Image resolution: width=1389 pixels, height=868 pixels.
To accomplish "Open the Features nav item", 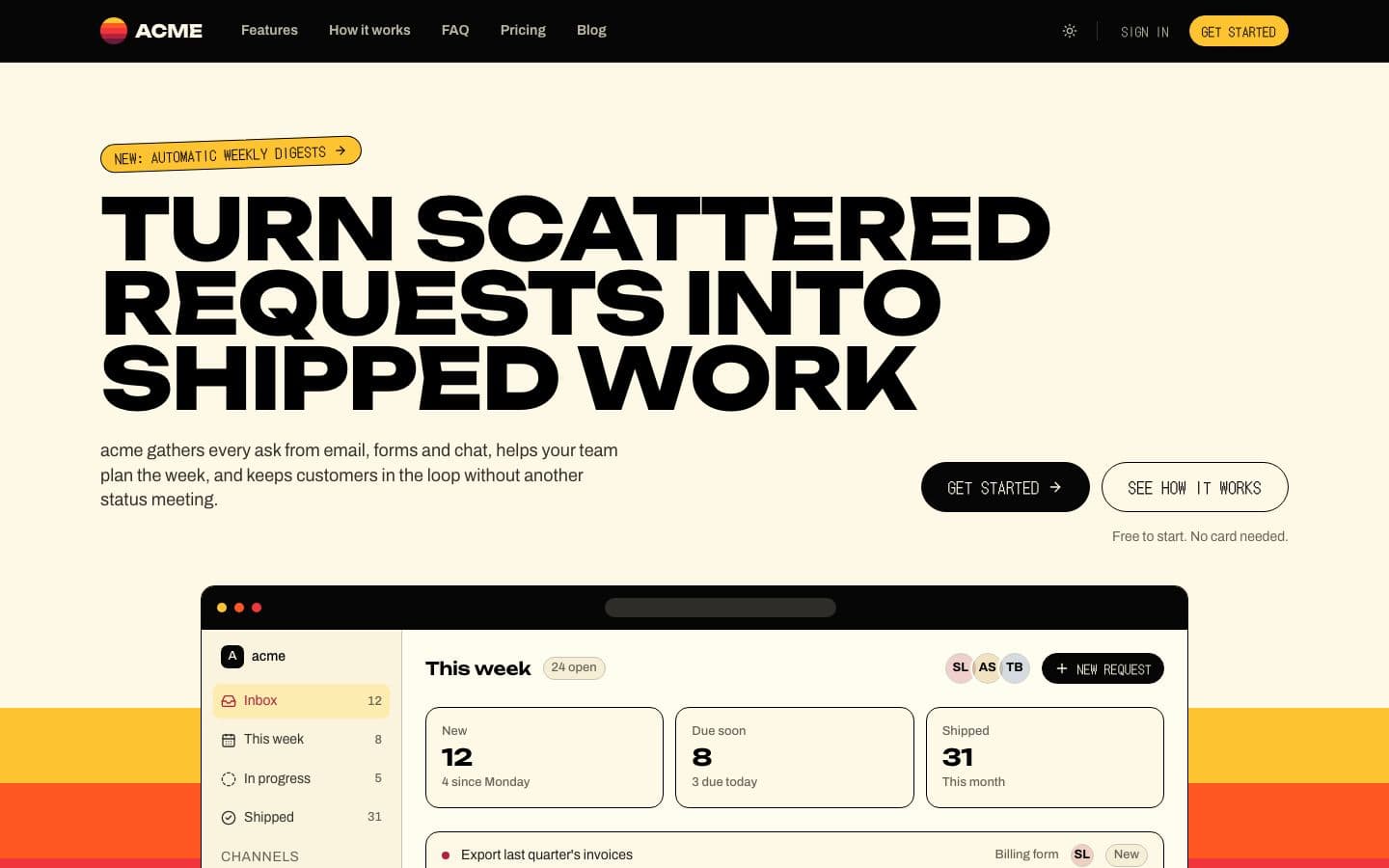I will click(269, 30).
